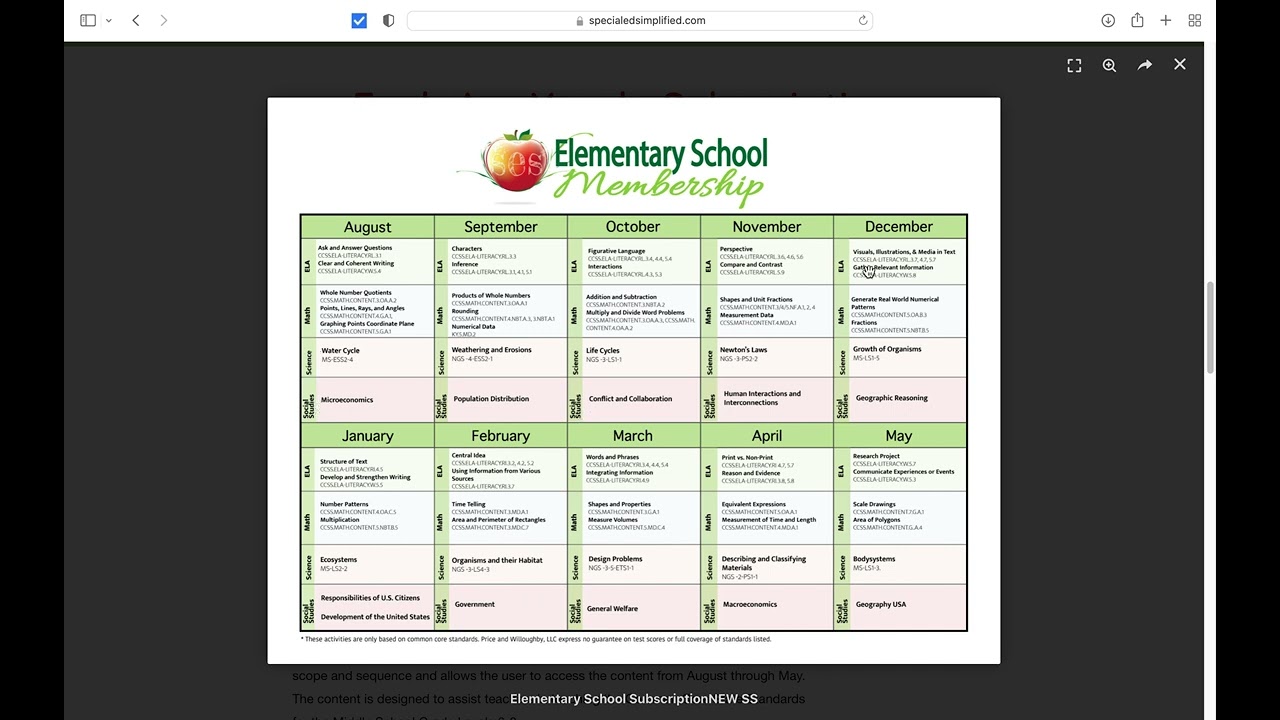Share the lightbox image via arrow icon
This screenshot has height=720, width=1280.
1145,65
